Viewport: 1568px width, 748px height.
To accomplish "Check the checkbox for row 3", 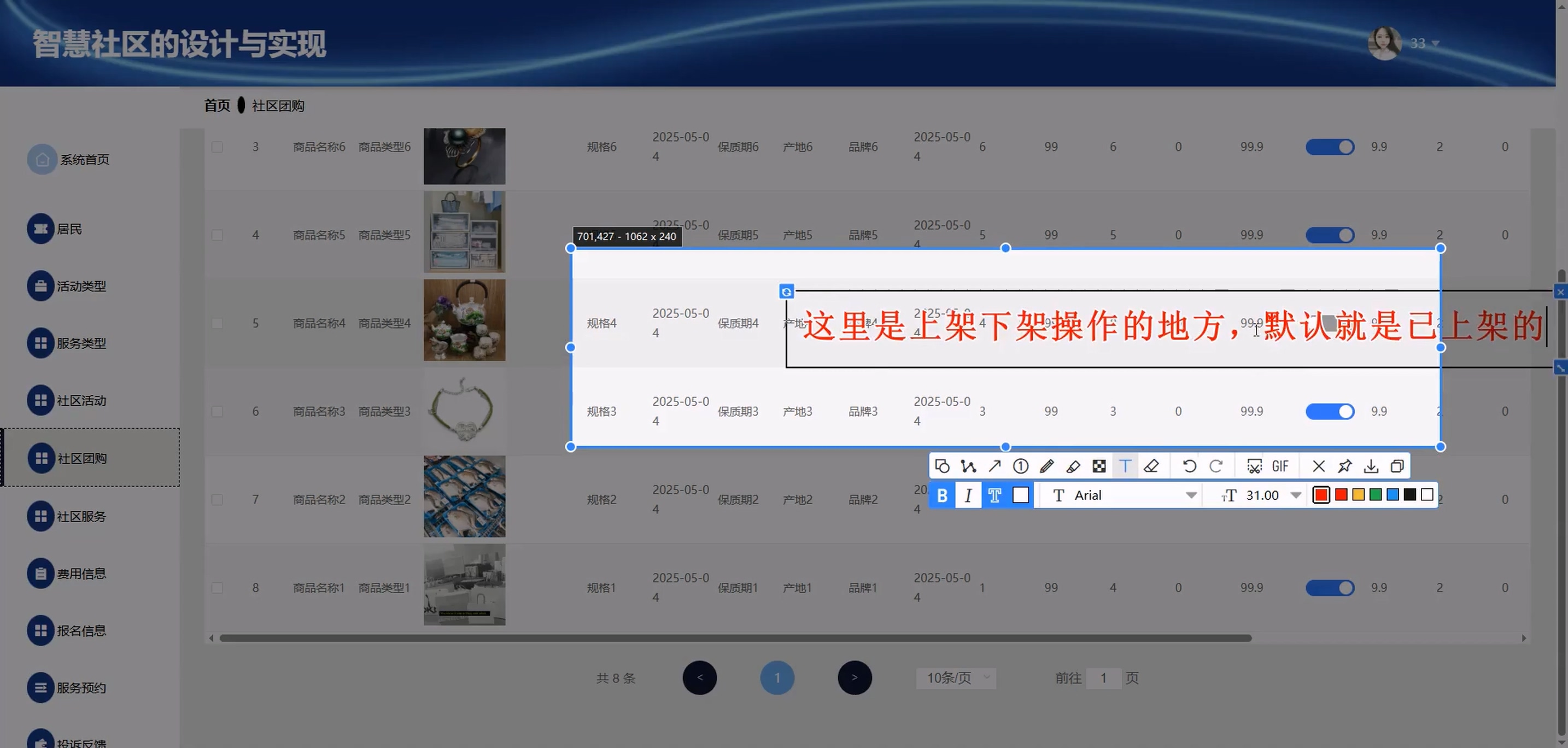I will click(217, 147).
